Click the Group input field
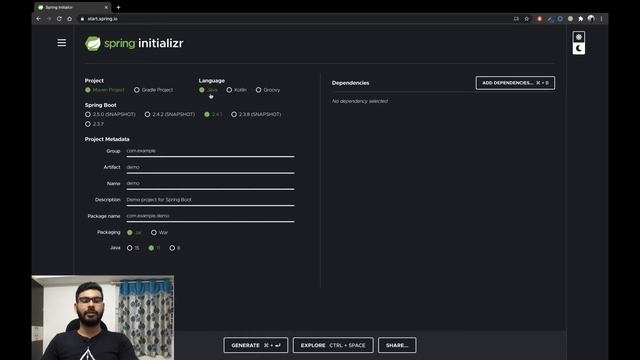Viewport: 640px width, 360px height. click(210, 151)
